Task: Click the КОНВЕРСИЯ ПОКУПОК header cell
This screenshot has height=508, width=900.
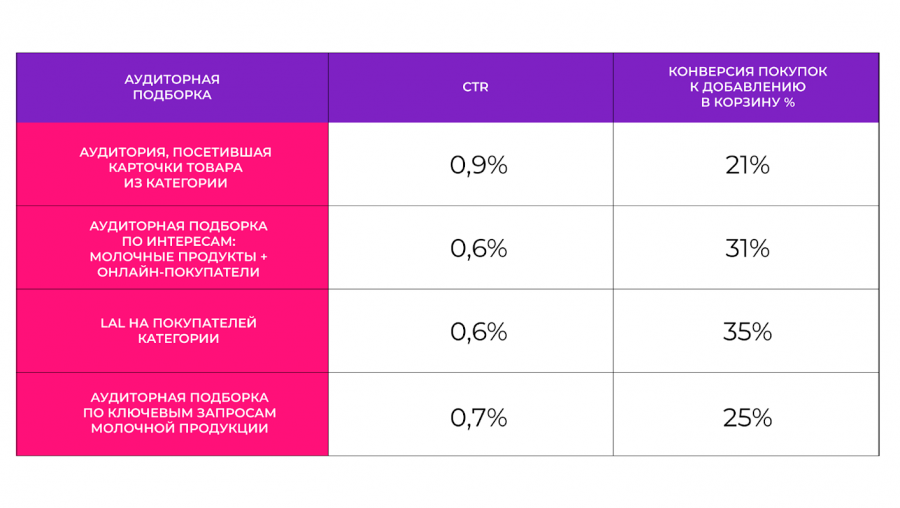Action: [747, 72]
